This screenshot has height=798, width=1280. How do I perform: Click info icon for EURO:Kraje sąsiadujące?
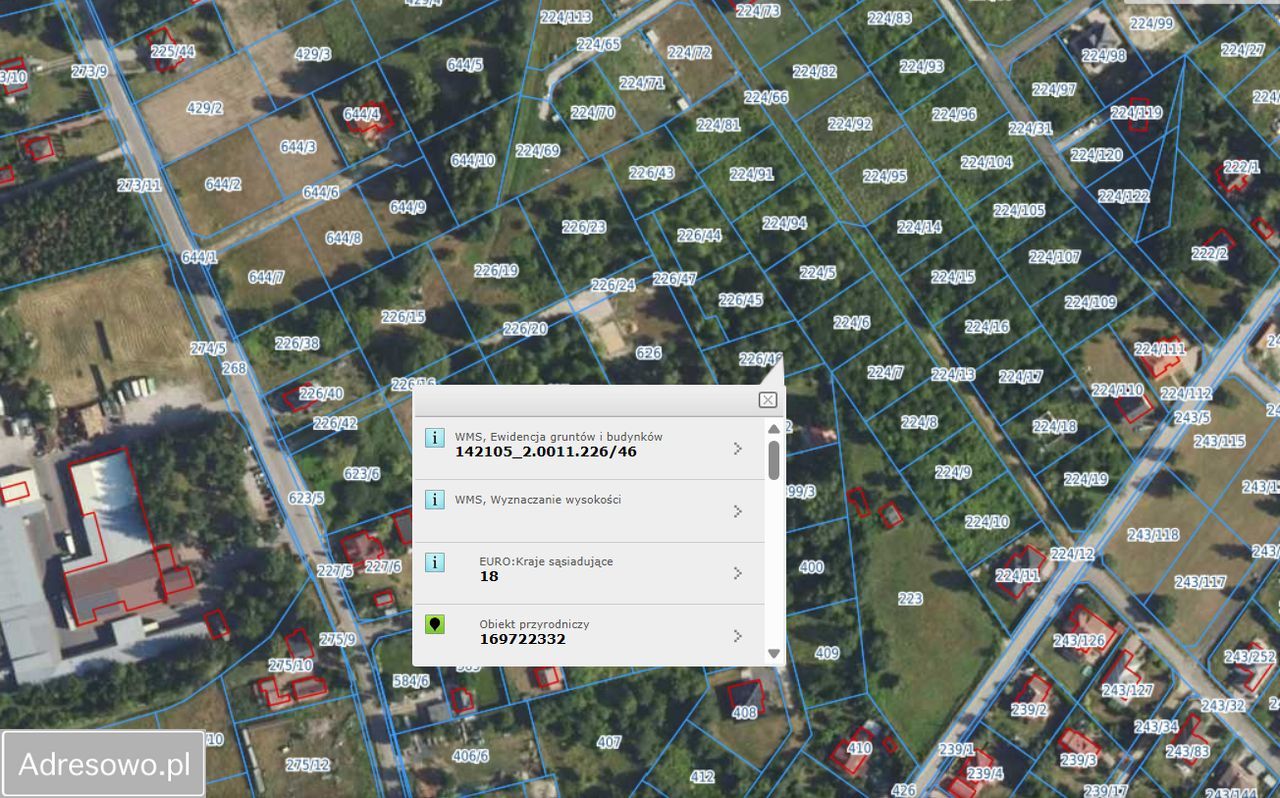pos(435,562)
